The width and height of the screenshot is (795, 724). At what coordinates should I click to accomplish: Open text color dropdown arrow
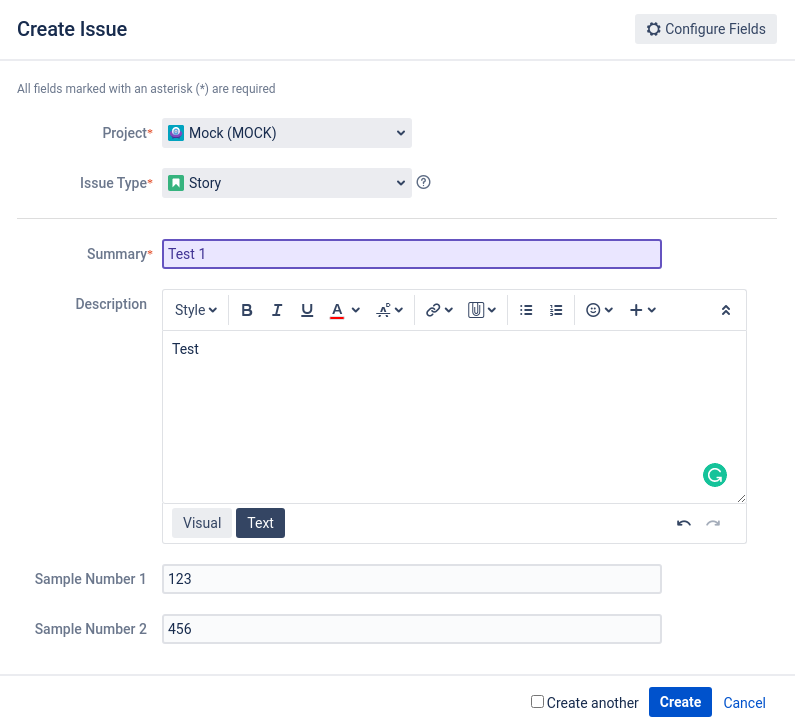pyautogui.click(x=356, y=310)
